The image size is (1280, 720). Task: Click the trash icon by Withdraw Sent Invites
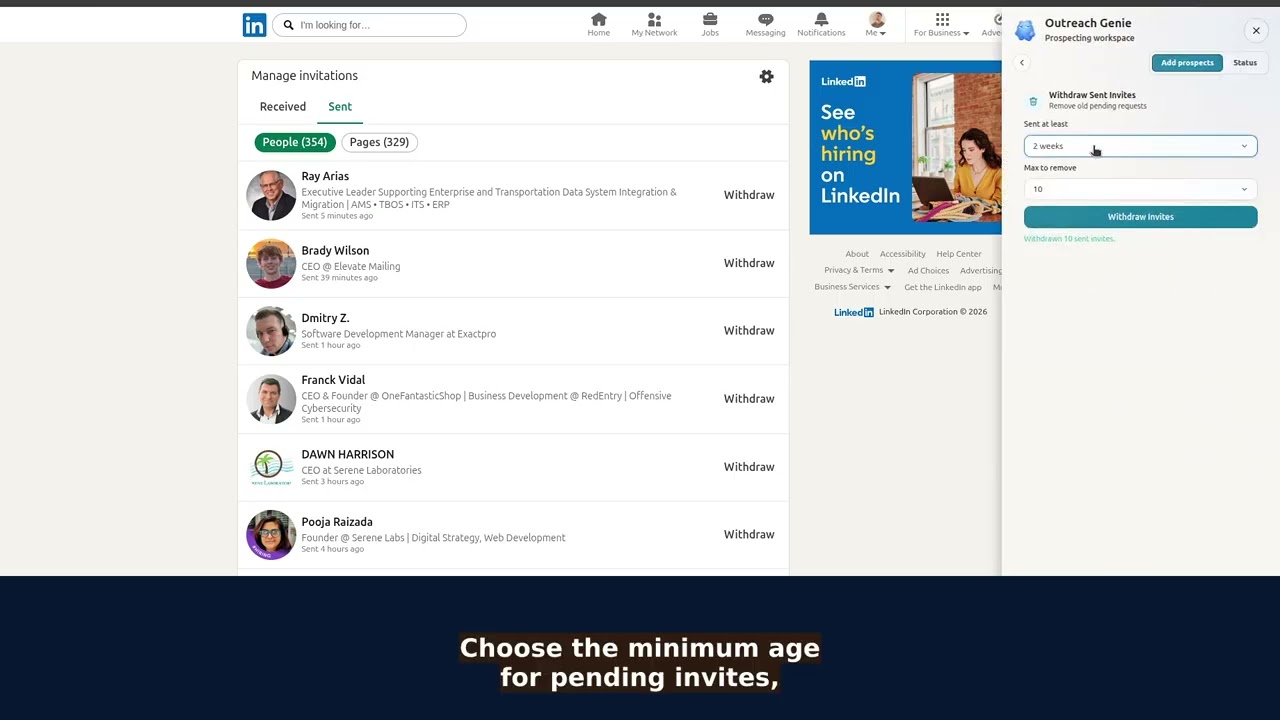coord(1033,101)
